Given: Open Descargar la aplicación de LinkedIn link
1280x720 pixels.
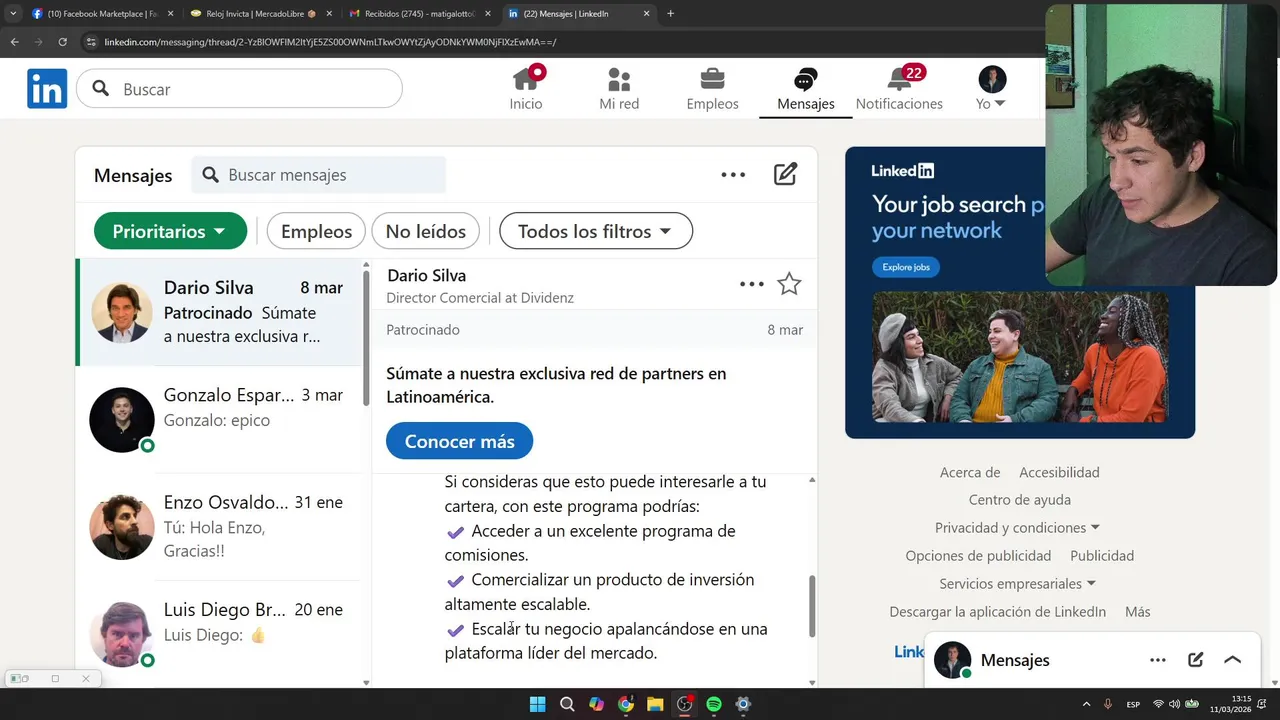Looking at the screenshot, I should point(998,611).
